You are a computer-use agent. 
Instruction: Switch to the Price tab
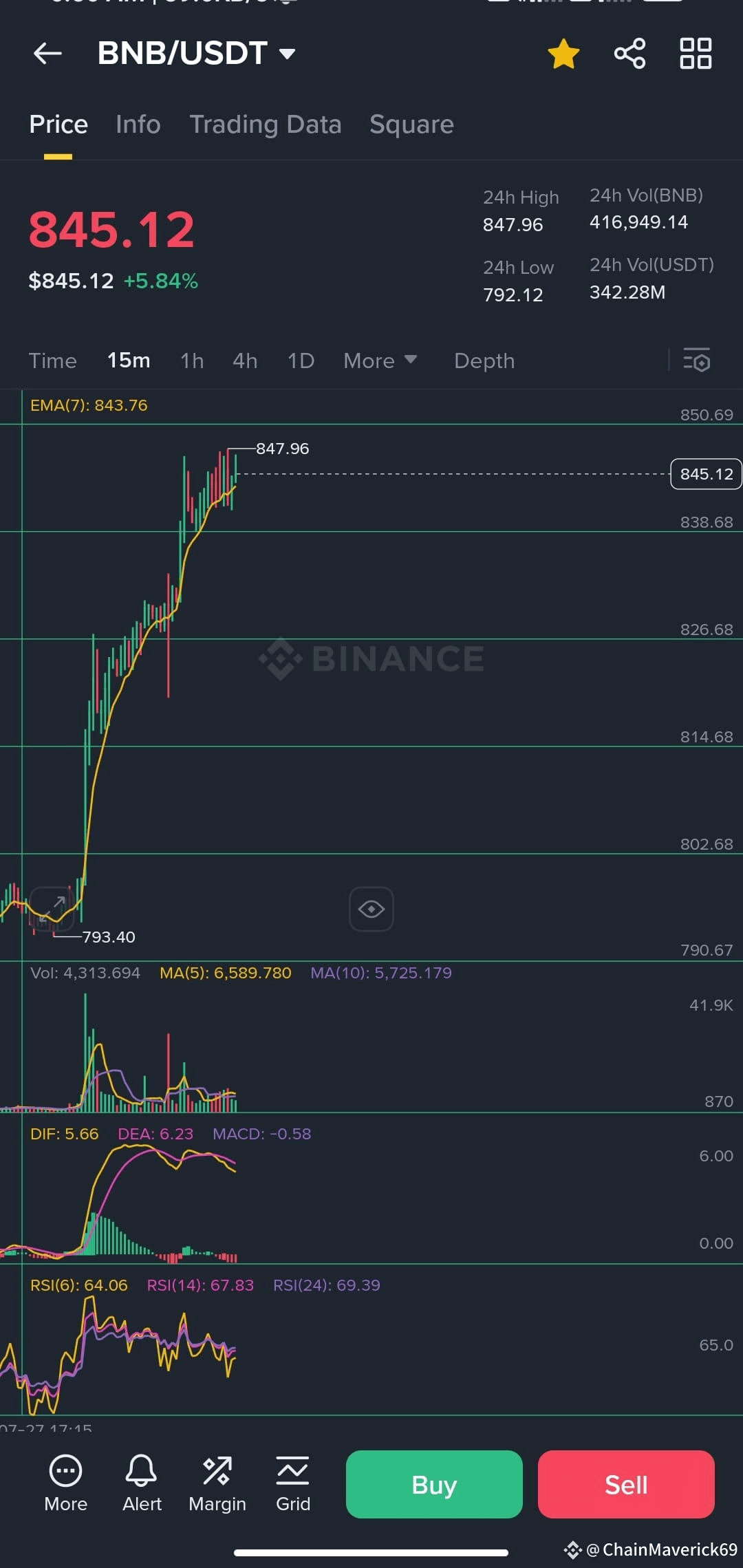(x=58, y=125)
